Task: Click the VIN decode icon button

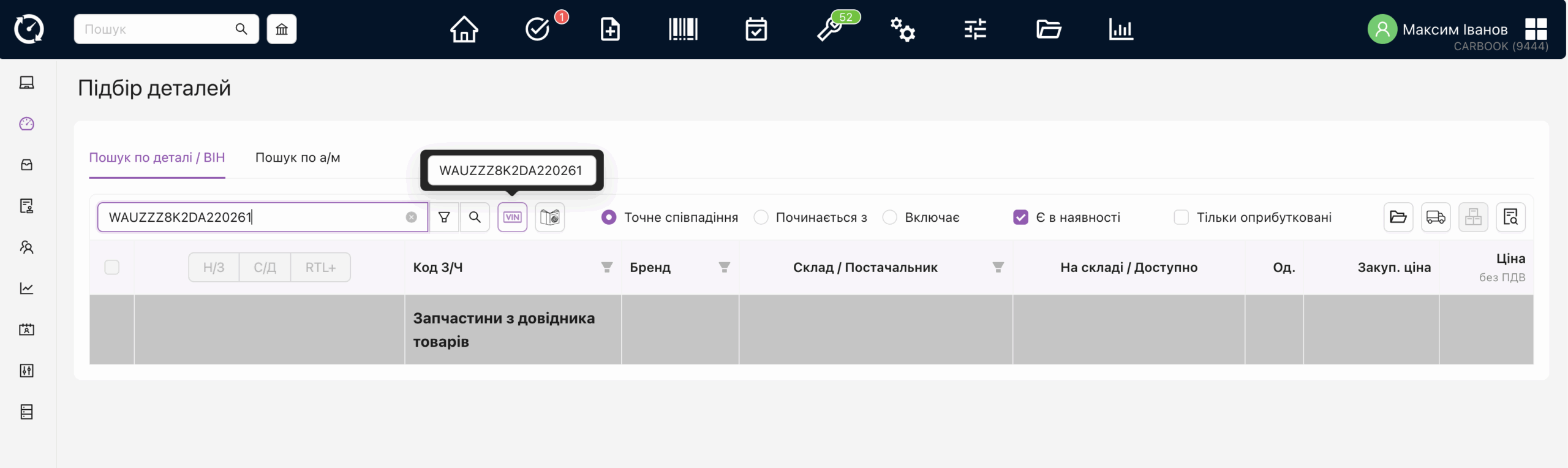Action: coord(512,217)
